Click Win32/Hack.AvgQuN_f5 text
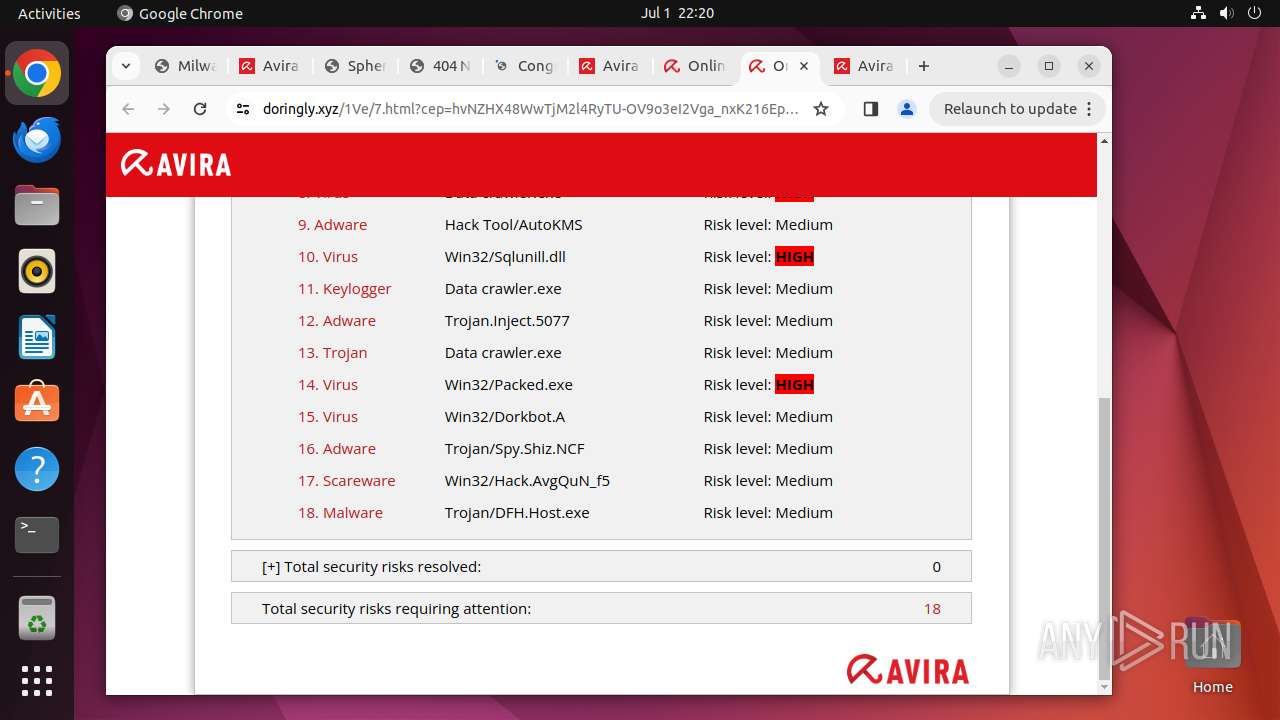 (527, 480)
